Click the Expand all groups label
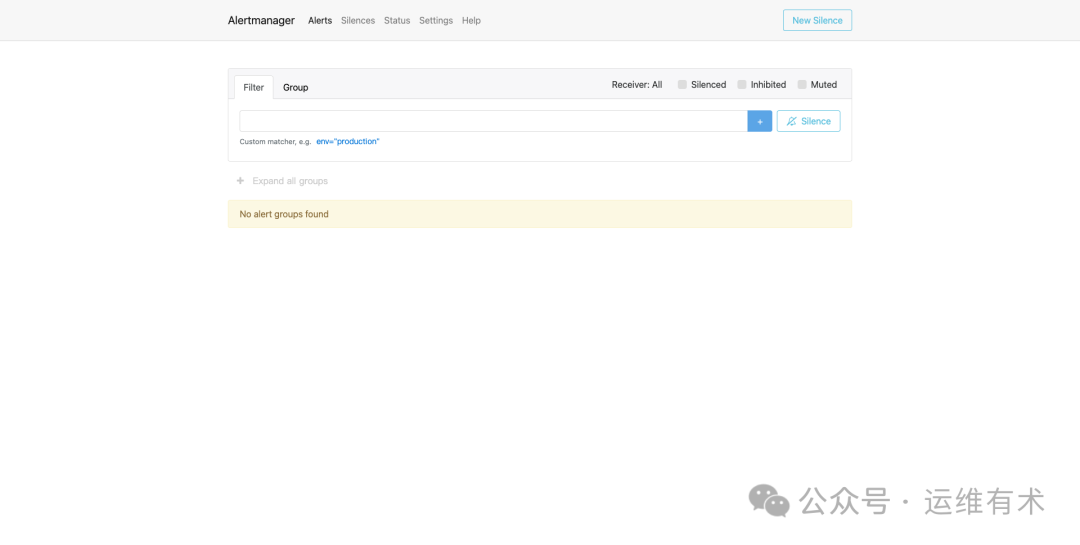 pyautogui.click(x=290, y=181)
